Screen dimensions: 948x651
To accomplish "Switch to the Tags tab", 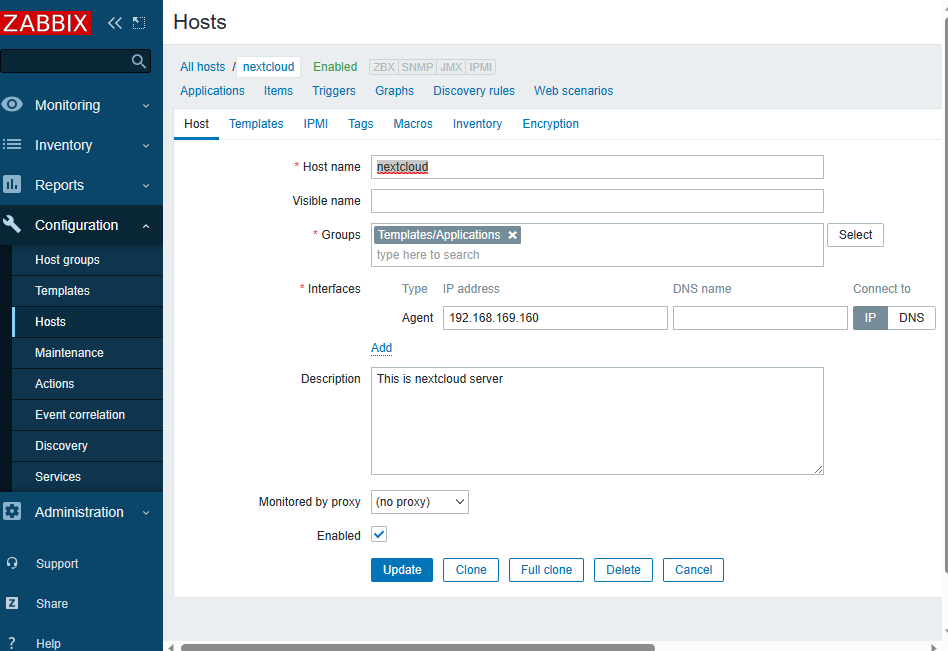I will (x=360, y=124).
